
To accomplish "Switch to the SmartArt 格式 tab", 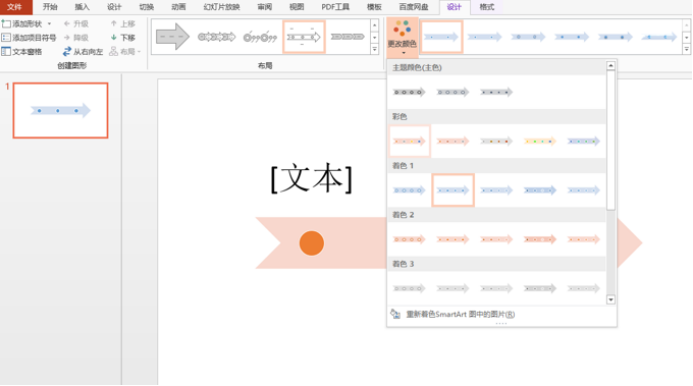I will pos(487,7).
